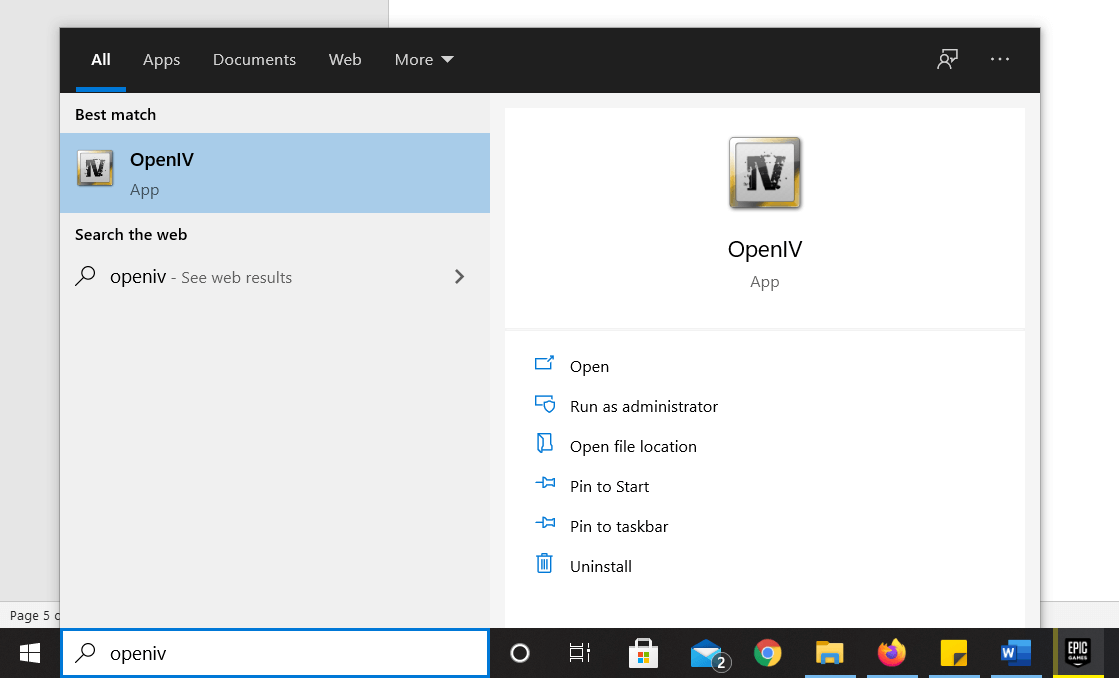1119x678 pixels.
Task: Open the ellipsis options menu
Action: pyautogui.click(x=999, y=59)
